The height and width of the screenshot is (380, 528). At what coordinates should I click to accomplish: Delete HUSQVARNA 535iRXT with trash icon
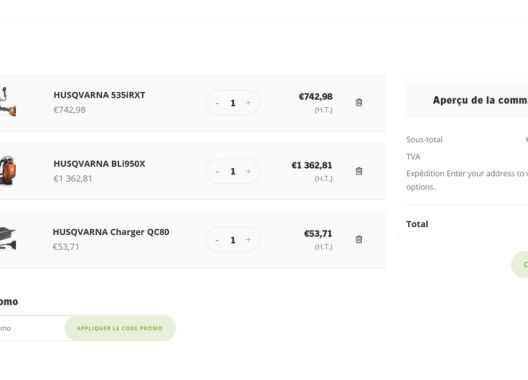(359, 102)
